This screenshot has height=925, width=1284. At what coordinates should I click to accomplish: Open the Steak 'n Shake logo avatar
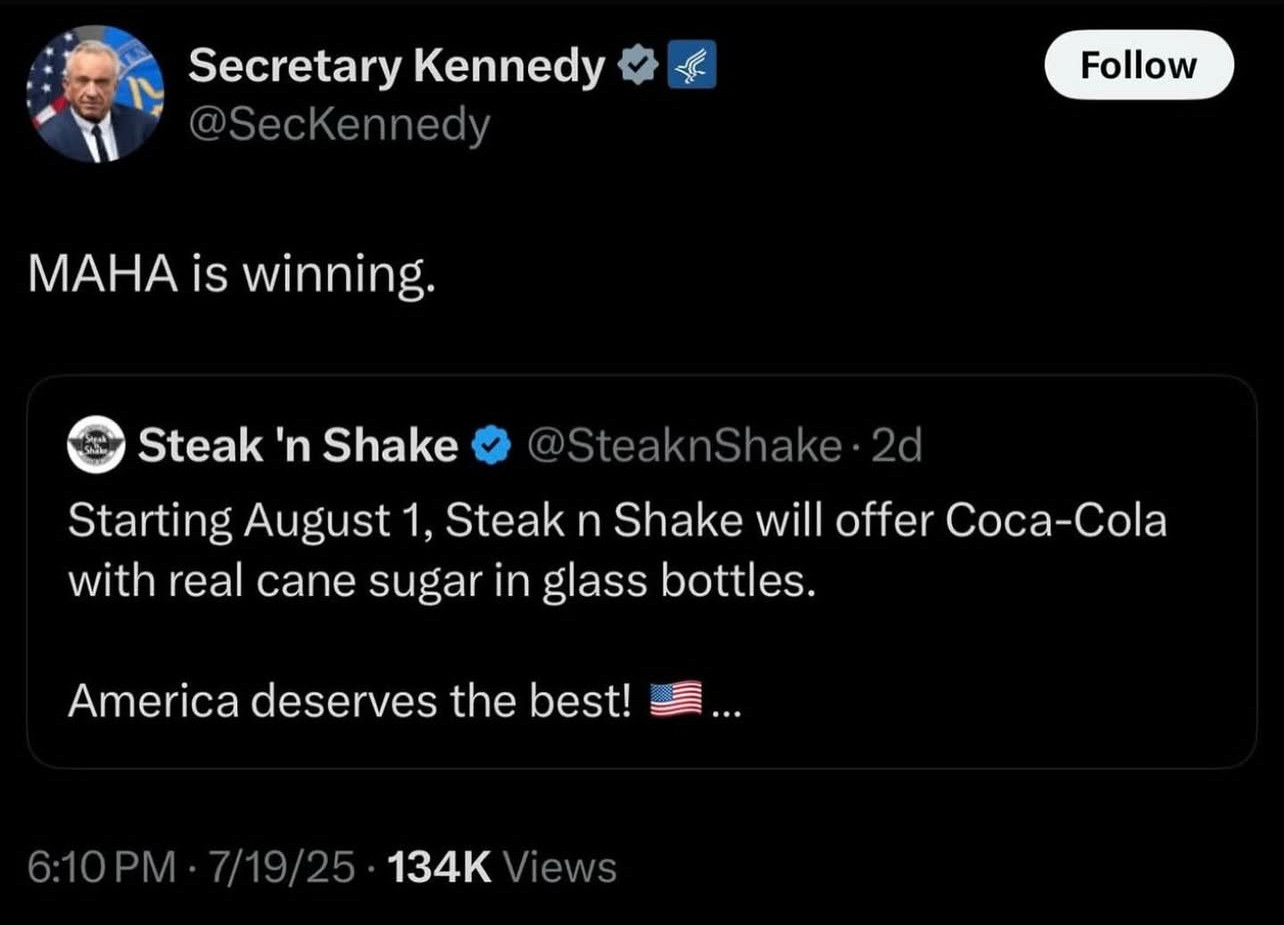tap(95, 446)
